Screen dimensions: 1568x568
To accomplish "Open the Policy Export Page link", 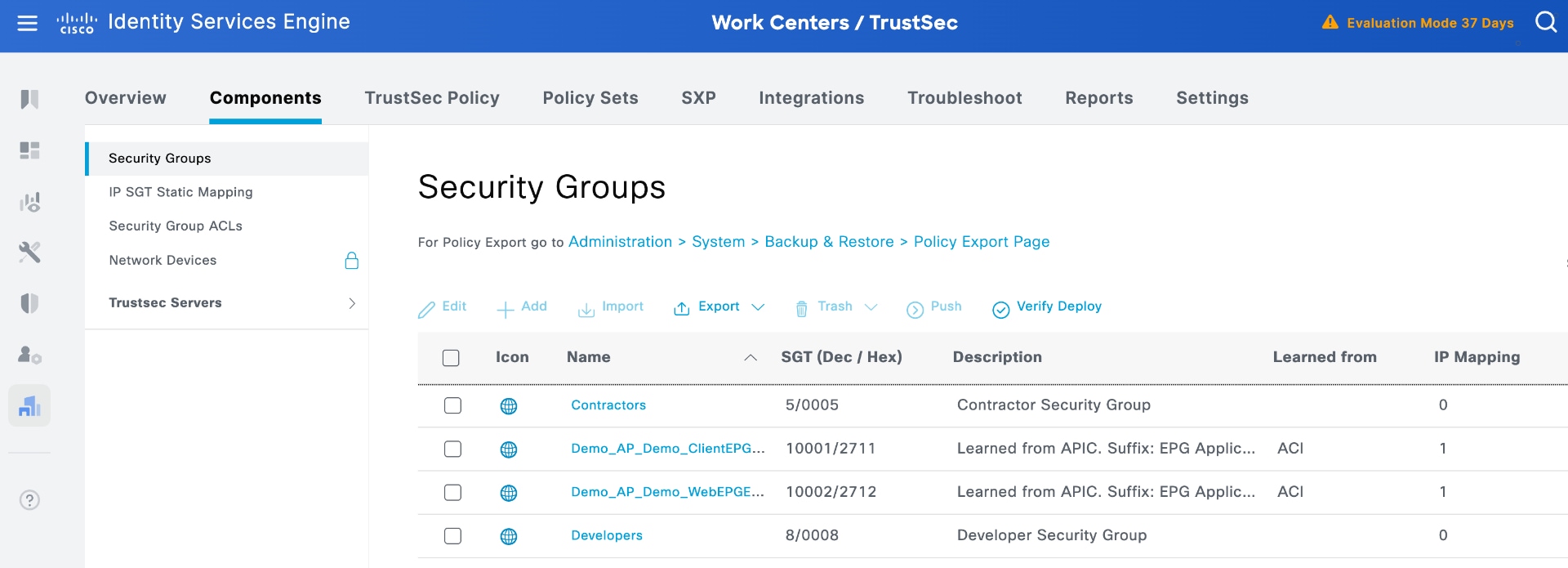I will coord(982,242).
